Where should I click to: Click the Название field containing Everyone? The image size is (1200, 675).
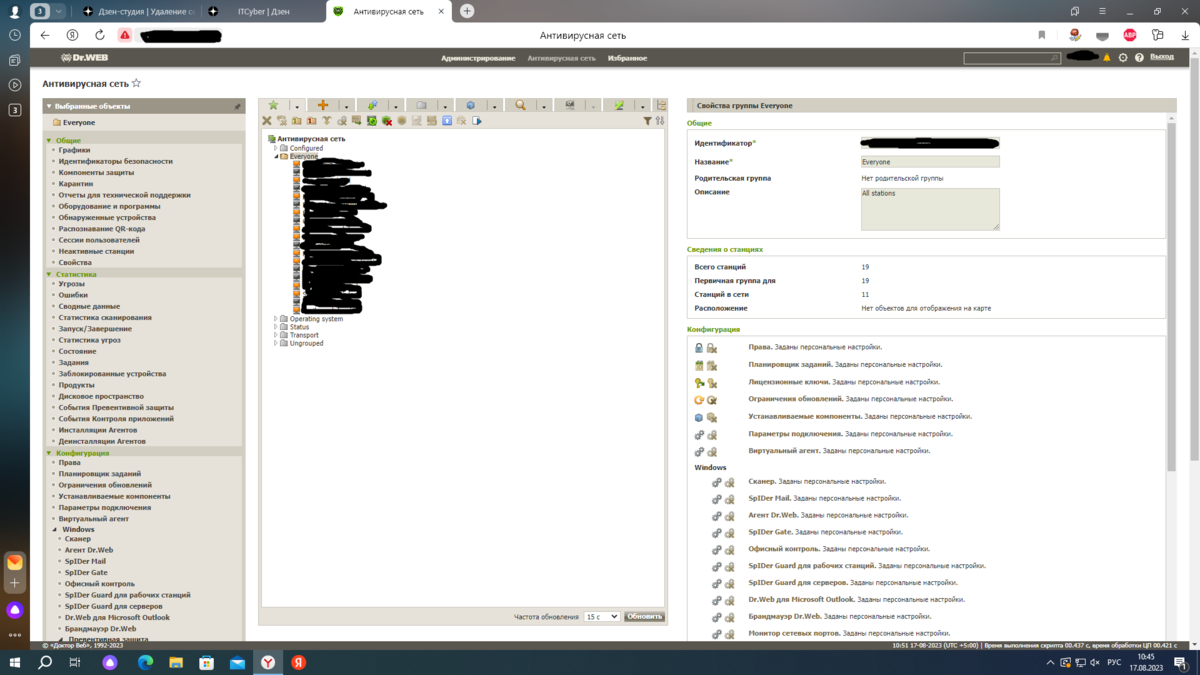tap(930, 161)
